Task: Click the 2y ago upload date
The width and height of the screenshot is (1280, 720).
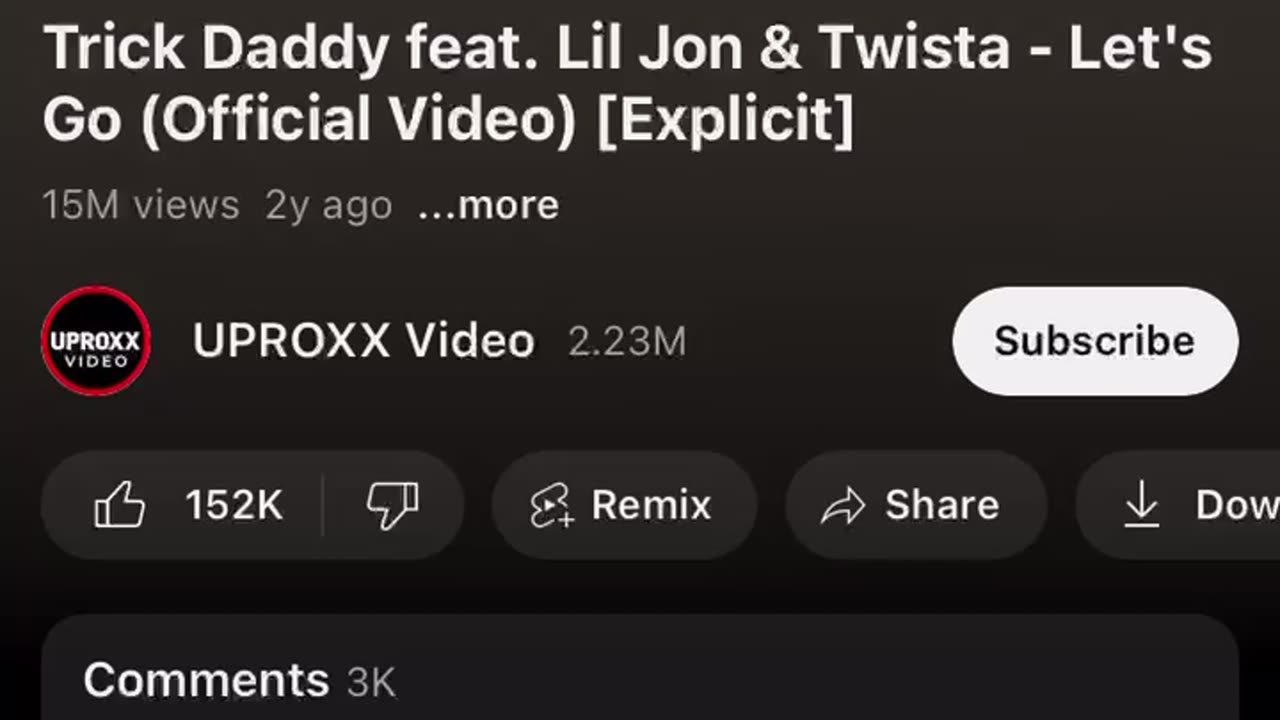Action: [x=328, y=206]
